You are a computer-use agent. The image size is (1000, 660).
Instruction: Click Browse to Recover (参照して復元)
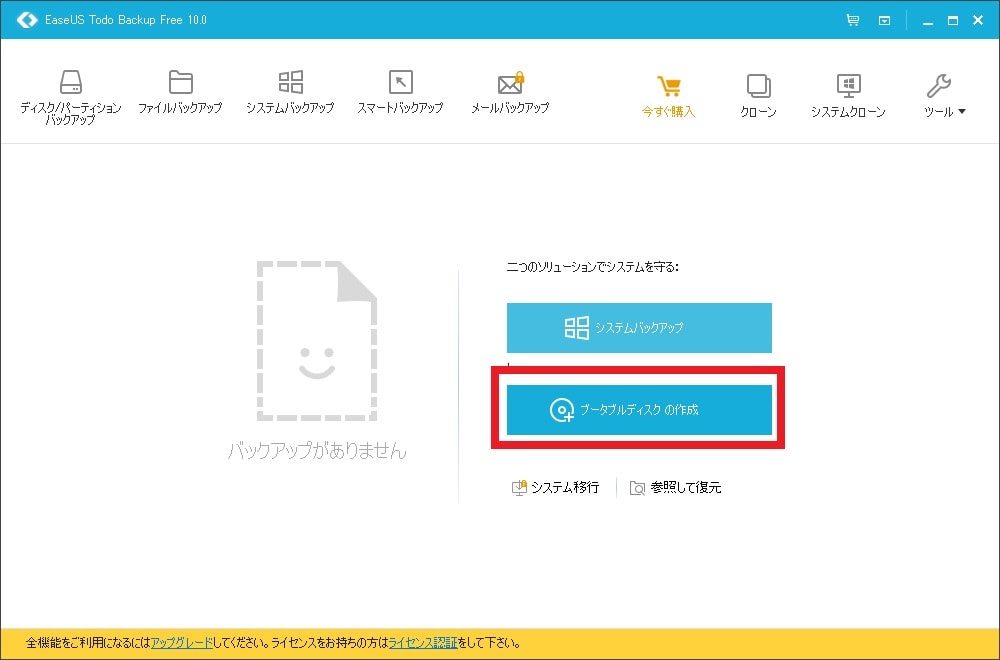[675, 488]
